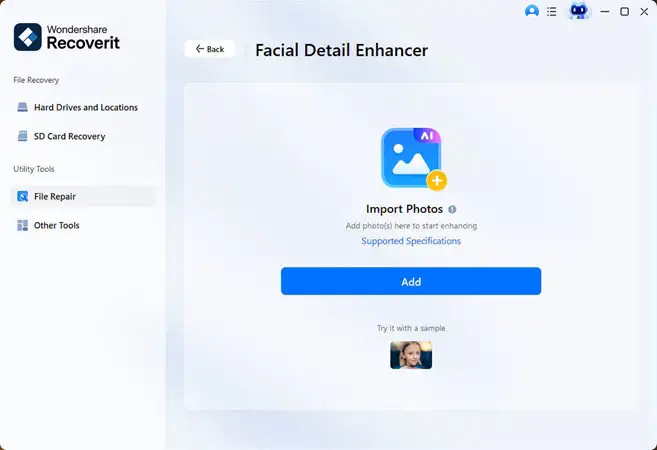The height and width of the screenshot is (450, 657).
Task: Maximize the Recoverit window
Action: (x=624, y=12)
